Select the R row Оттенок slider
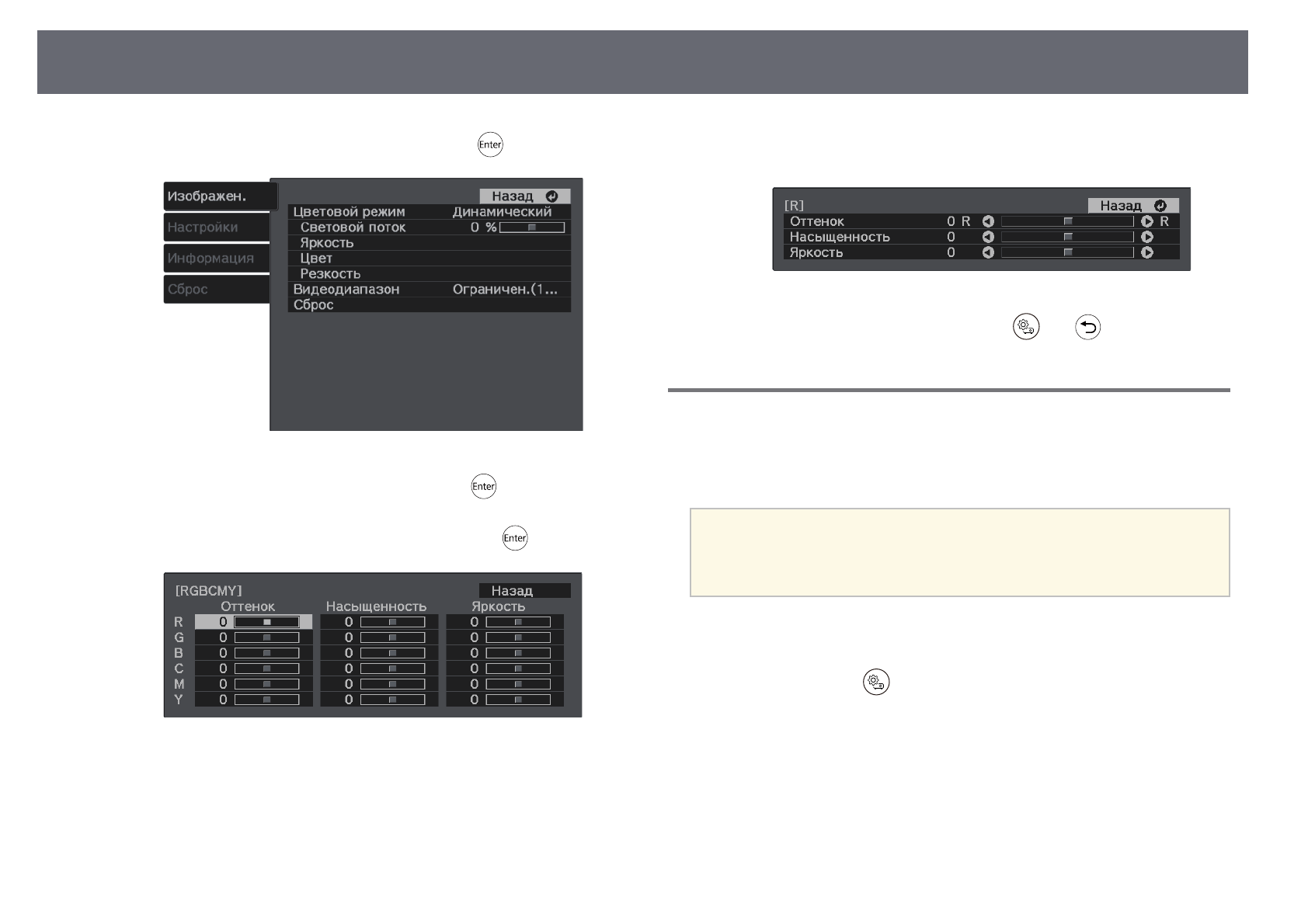This screenshot has width=1308, height=924. tap(266, 622)
